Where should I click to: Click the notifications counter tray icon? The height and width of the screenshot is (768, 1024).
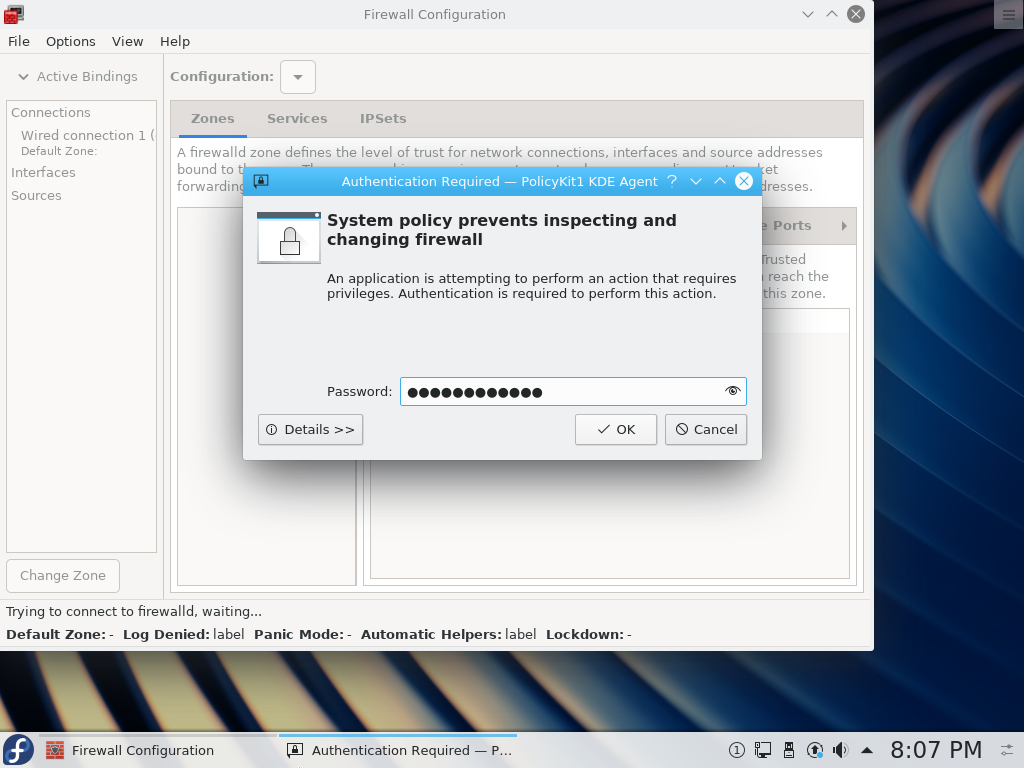736,750
